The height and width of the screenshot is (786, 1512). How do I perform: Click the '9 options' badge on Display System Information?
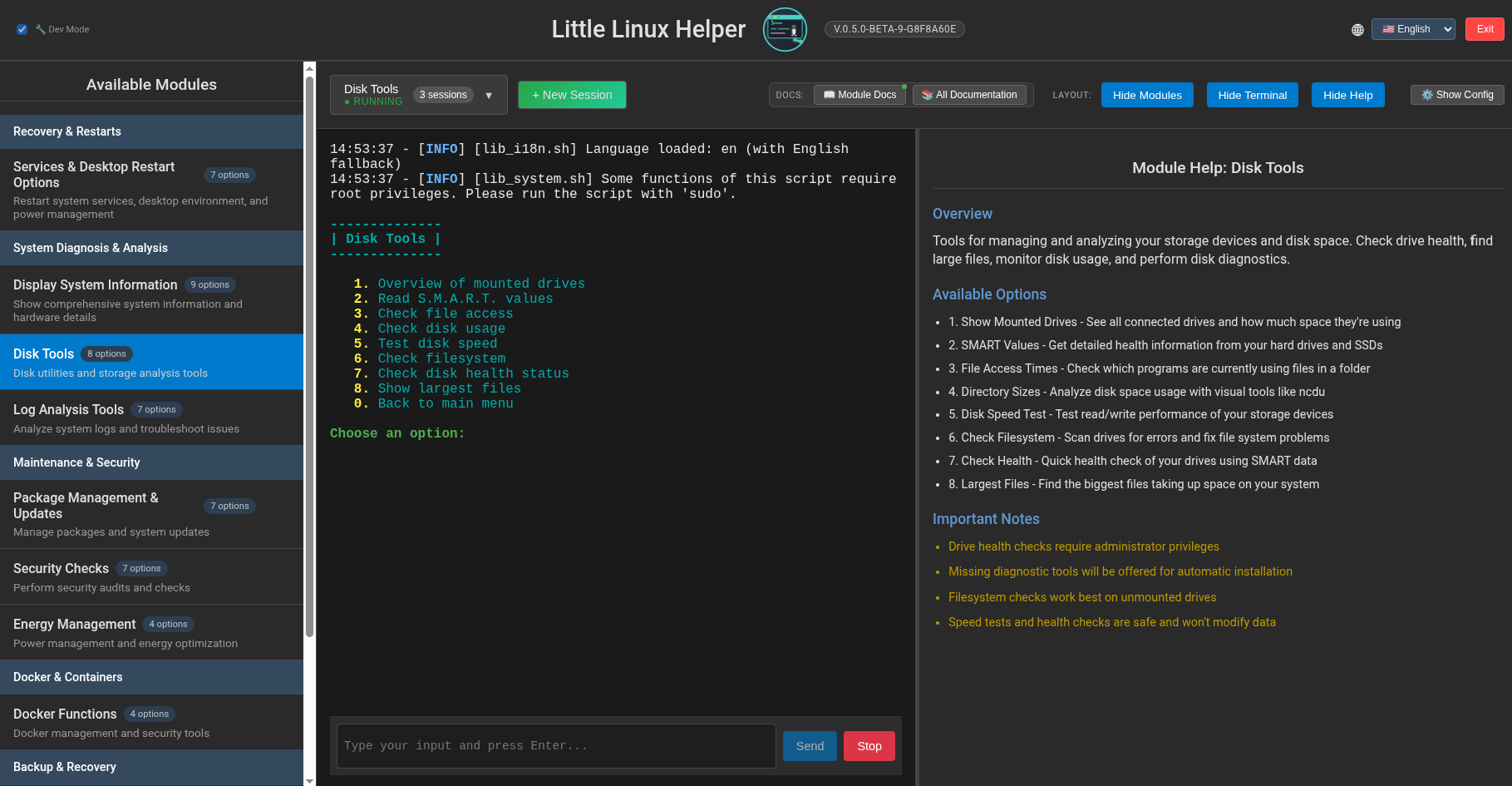pyautogui.click(x=210, y=284)
